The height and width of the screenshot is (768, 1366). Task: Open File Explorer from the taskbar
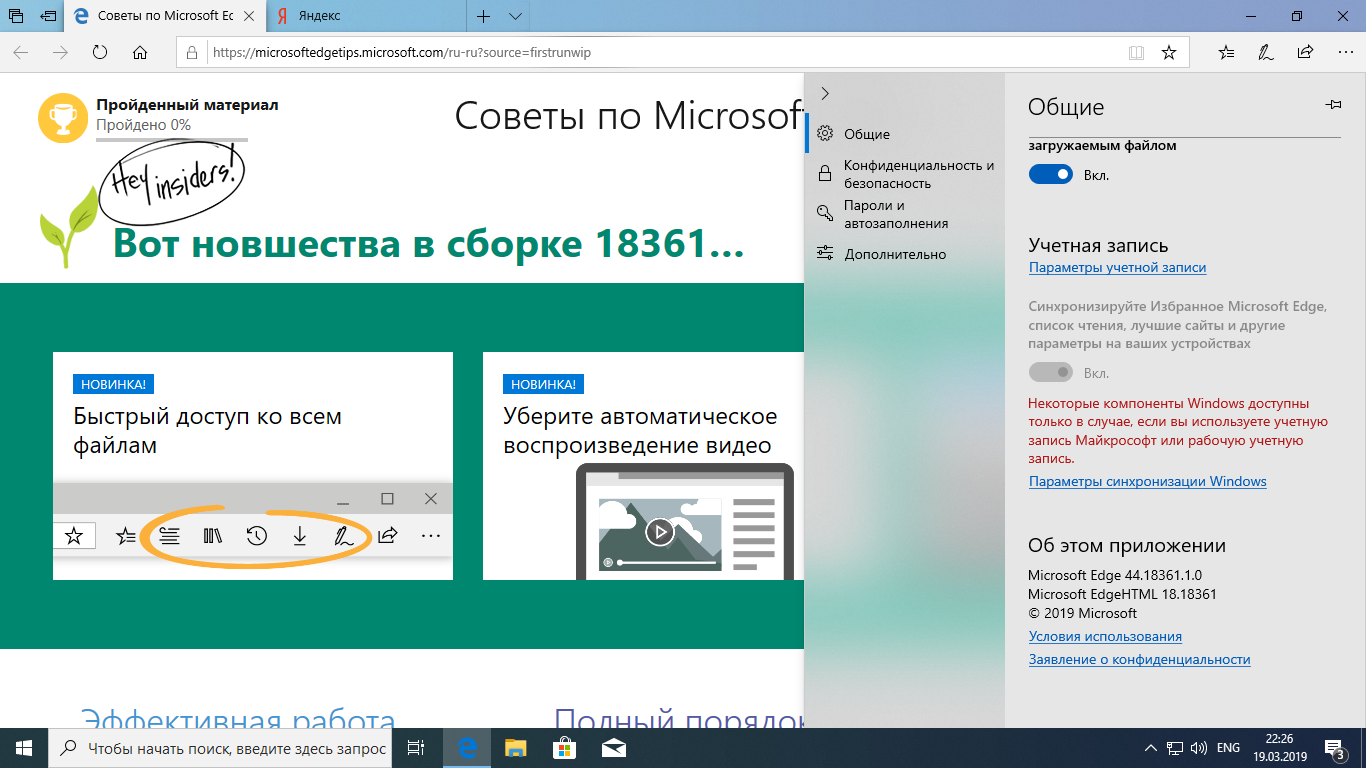(515, 748)
